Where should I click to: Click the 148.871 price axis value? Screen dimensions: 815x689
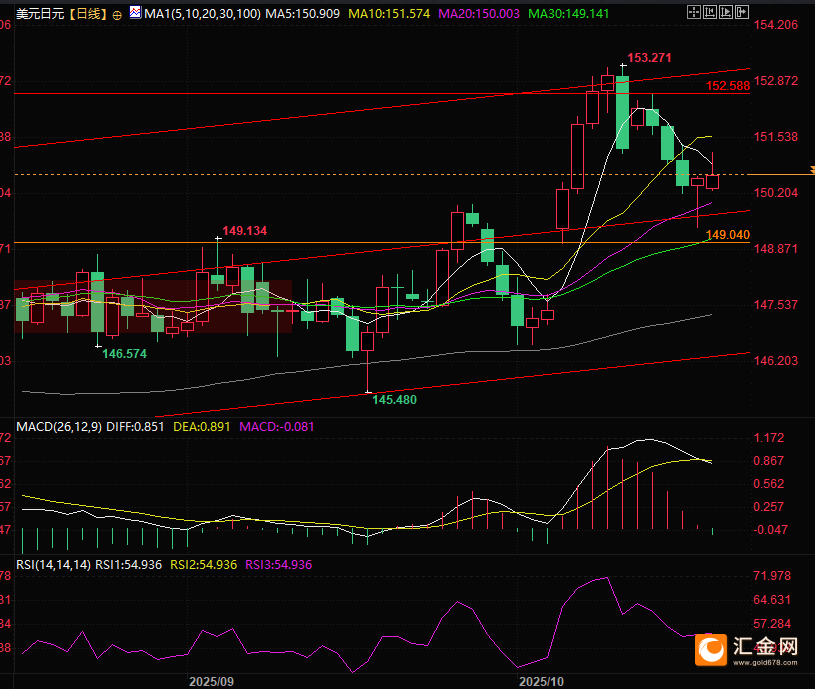click(775, 249)
